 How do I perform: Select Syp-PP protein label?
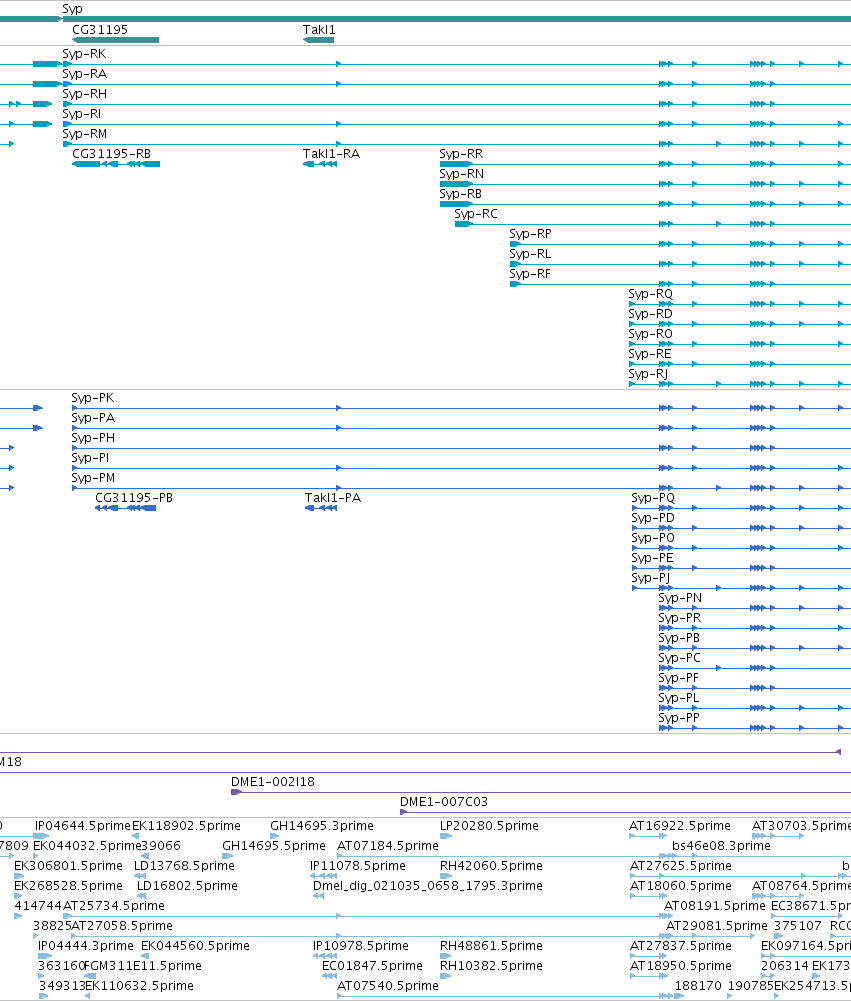(679, 718)
